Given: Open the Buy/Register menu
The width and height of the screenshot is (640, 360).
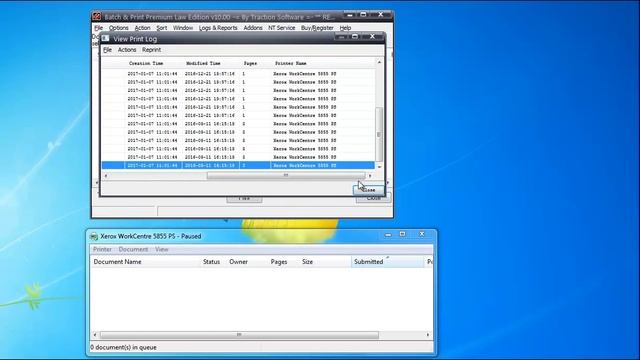Looking at the screenshot, I should (317, 28).
